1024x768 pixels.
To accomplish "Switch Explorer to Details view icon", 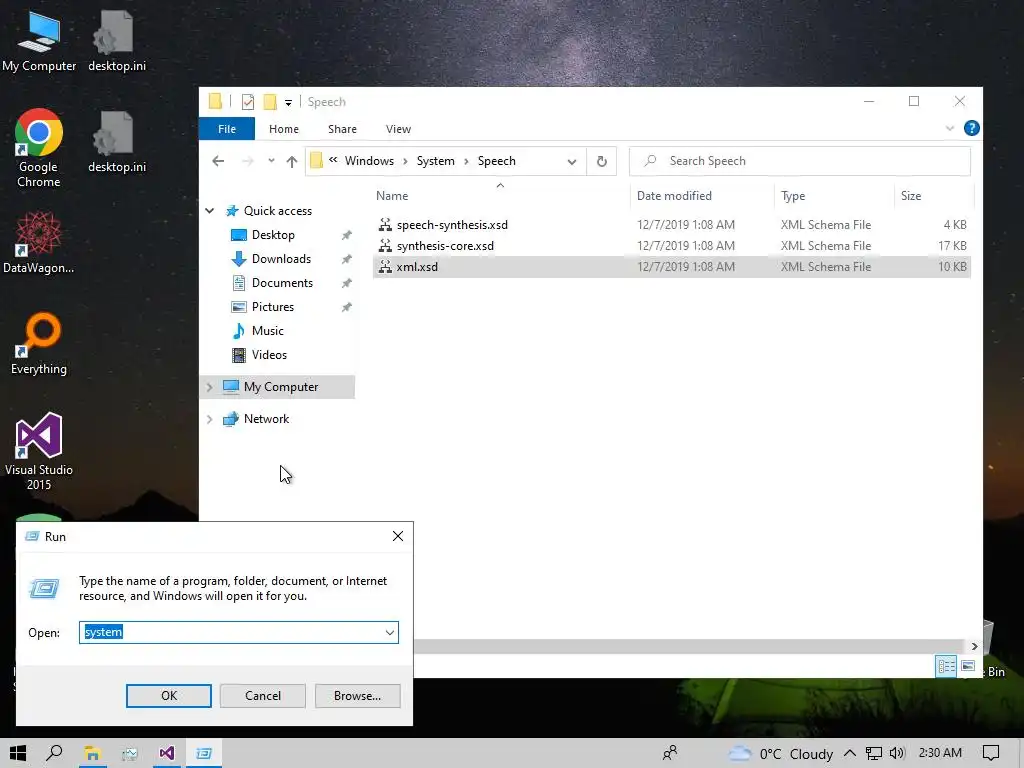I will point(946,666).
